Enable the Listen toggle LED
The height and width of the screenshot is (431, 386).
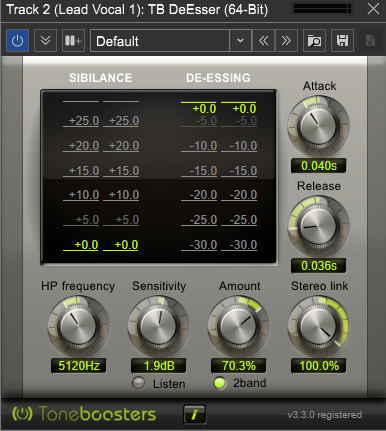pos(138,383)
